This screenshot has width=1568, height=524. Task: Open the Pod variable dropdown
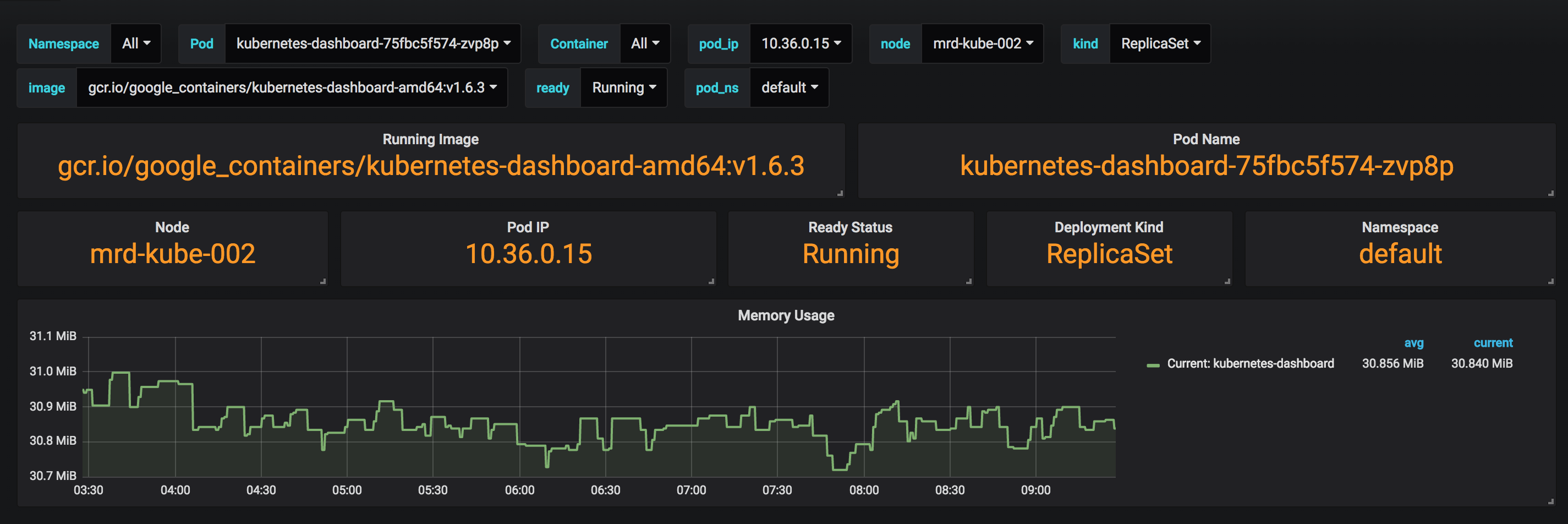click(373, 44)
